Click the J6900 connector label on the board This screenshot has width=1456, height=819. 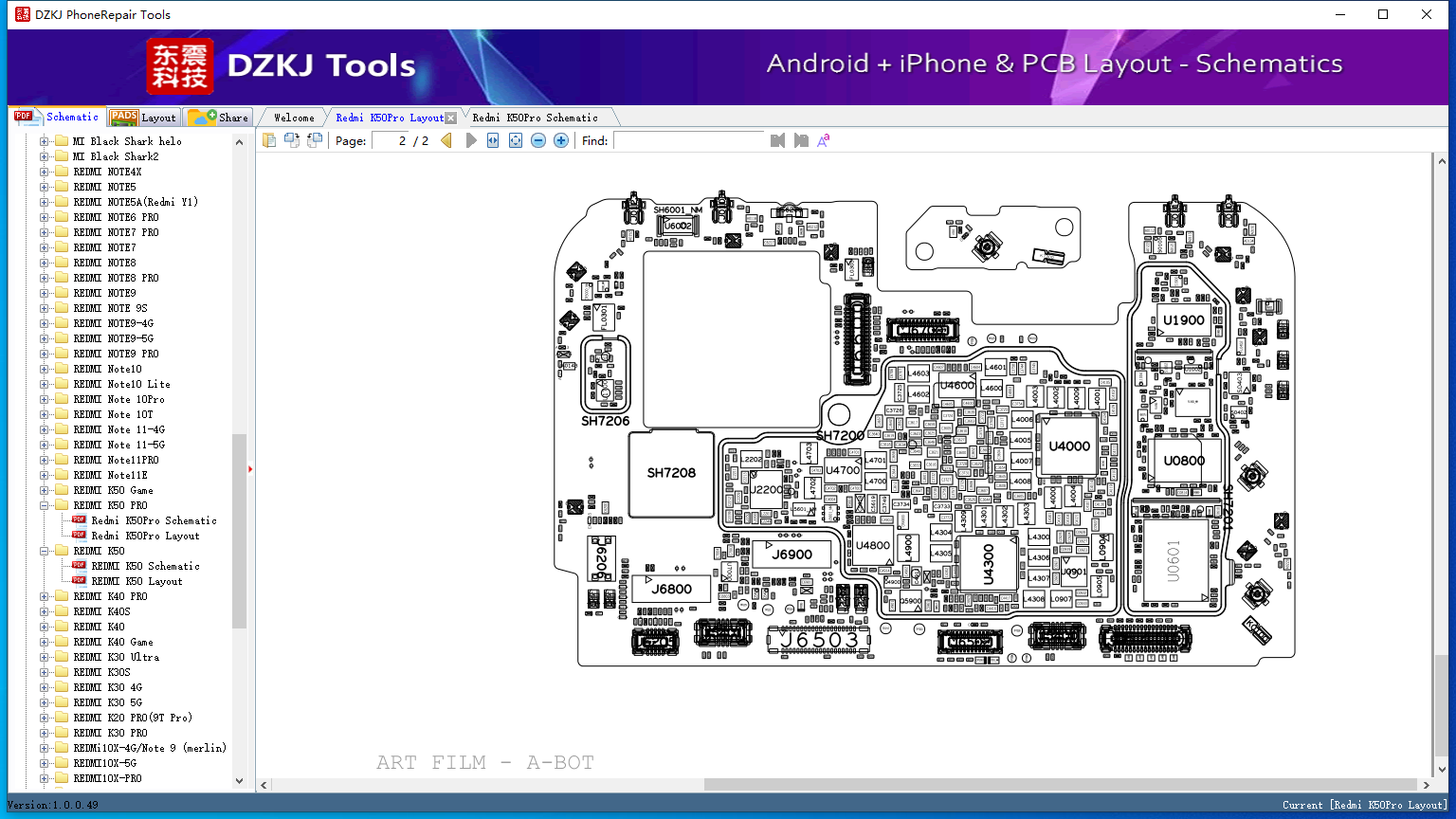click(x=792, y=555)
